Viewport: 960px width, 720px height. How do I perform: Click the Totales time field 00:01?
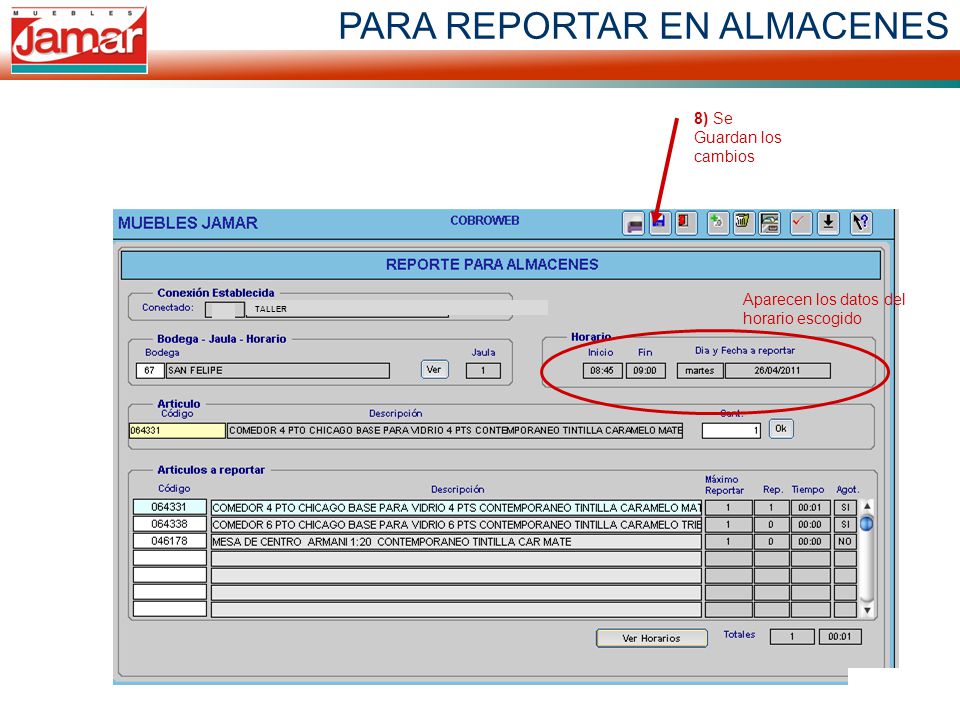[x=840, y=637]
